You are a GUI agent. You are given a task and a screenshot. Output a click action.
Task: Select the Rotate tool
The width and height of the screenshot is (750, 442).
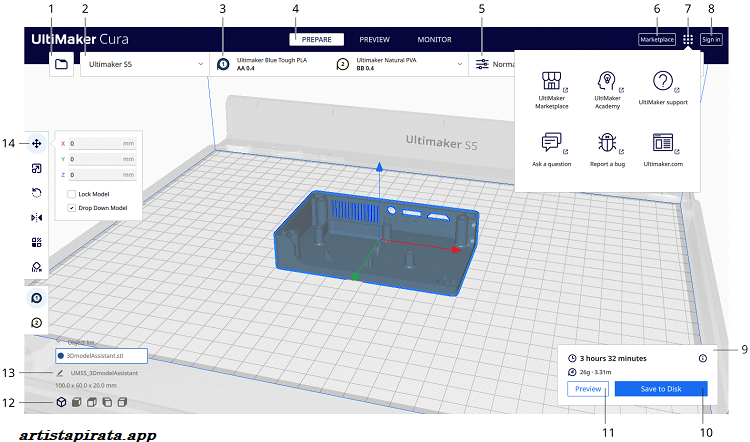point(36,193)
